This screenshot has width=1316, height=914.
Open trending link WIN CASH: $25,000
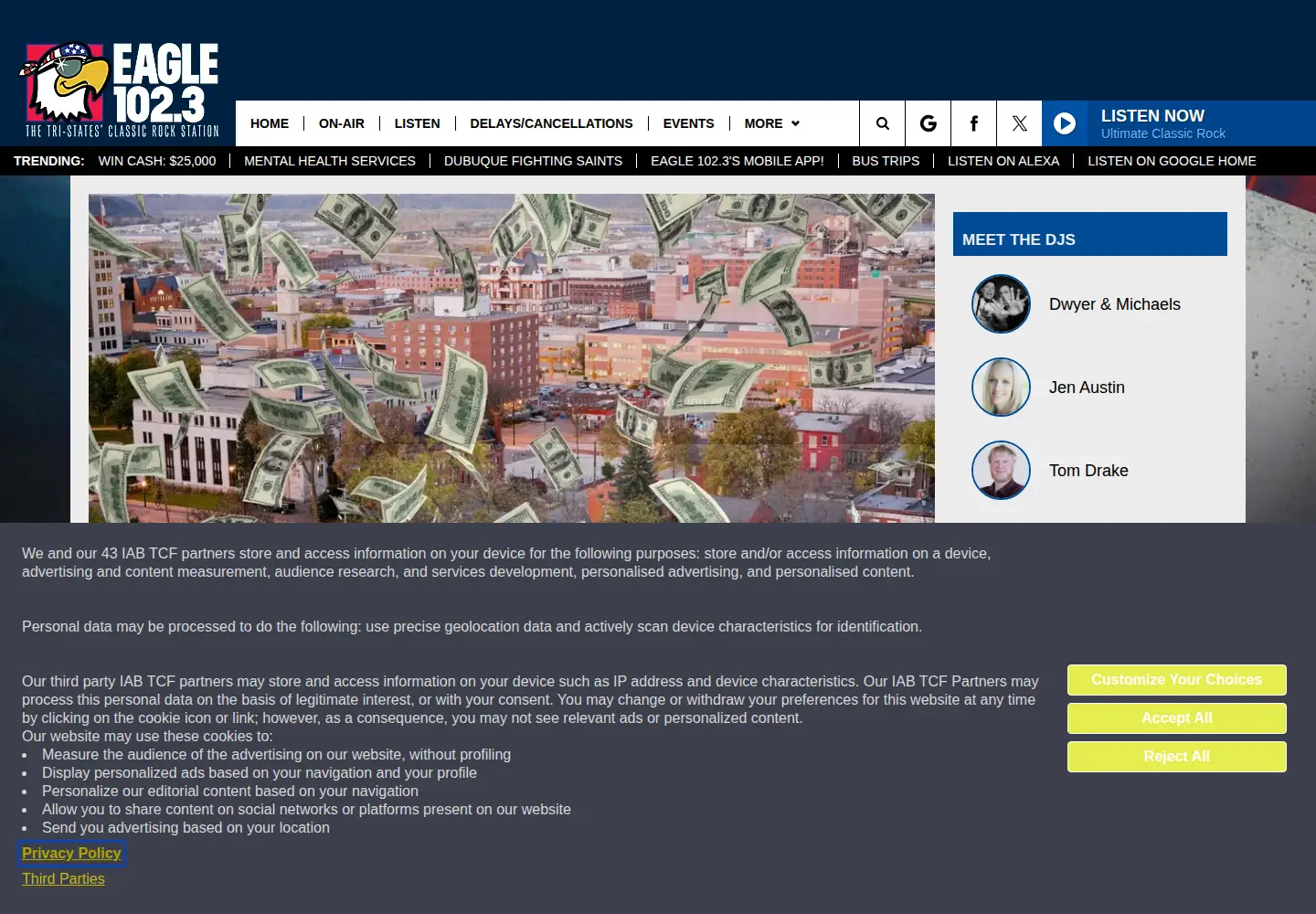tap(157, 161)
